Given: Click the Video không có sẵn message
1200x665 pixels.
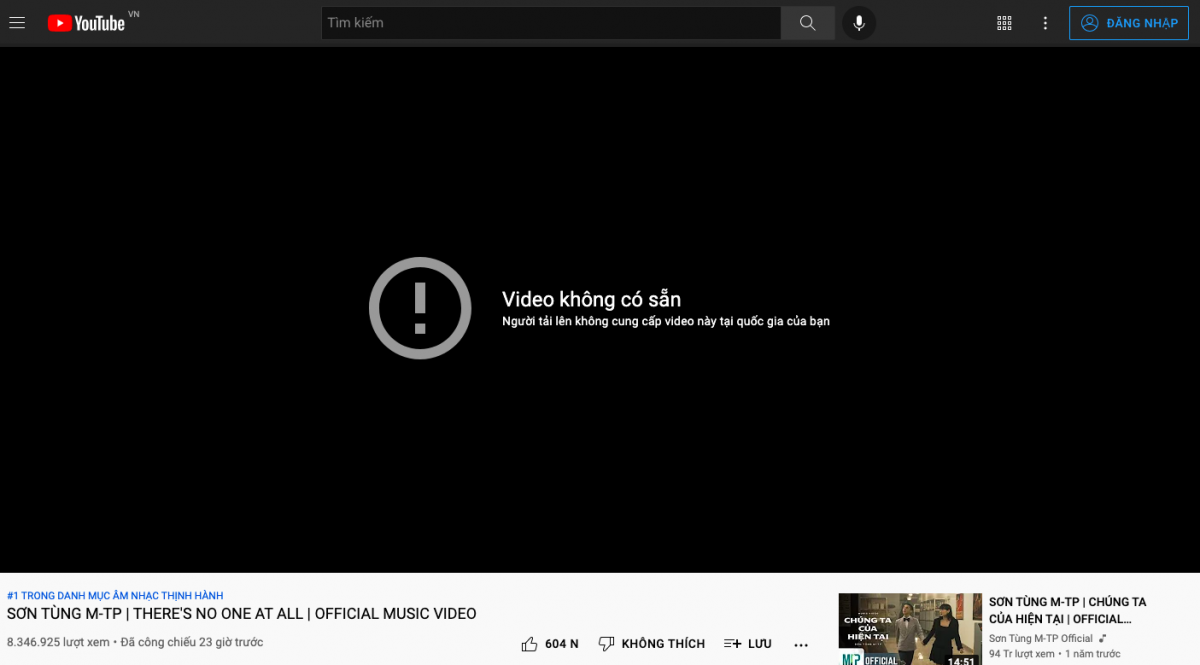Looking at the screenshot, I should click(x=591, y=299).
